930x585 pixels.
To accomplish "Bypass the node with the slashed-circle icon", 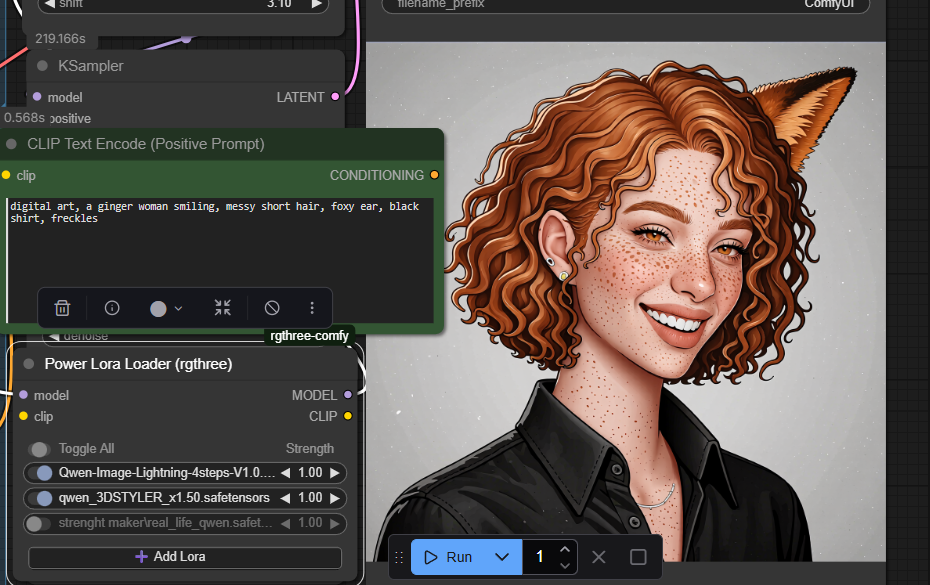I will click(272, 308).
